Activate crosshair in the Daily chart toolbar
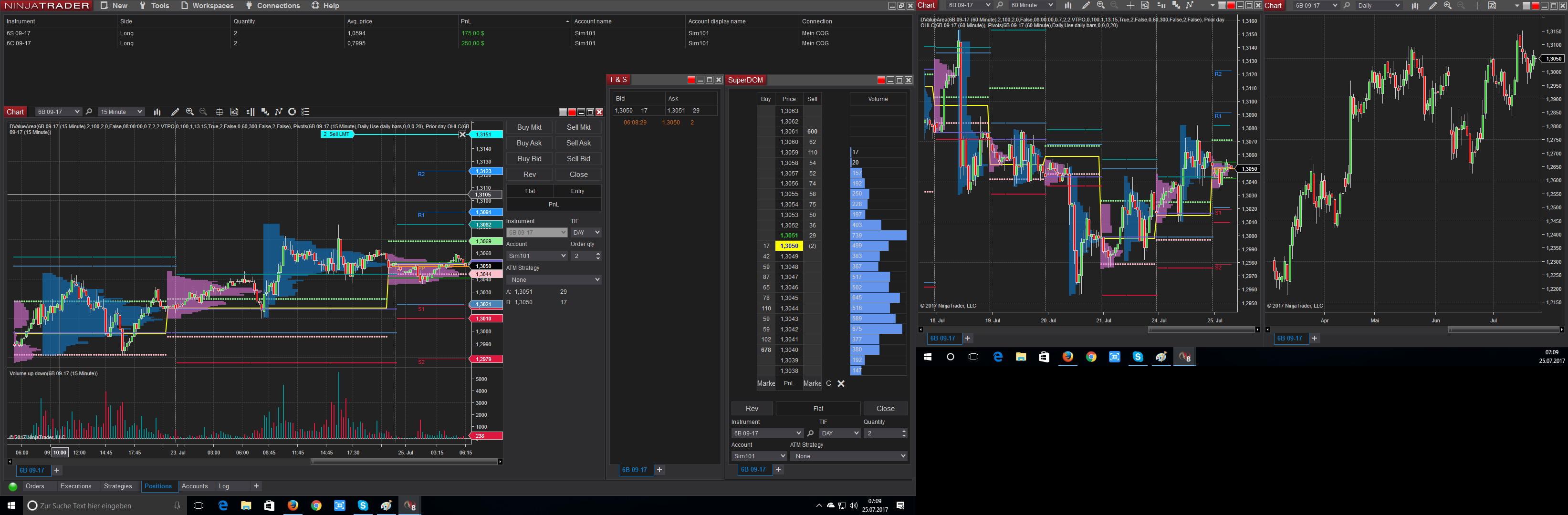The height and width of the screenshot is (515, 1568). (x=1477, y=5)
